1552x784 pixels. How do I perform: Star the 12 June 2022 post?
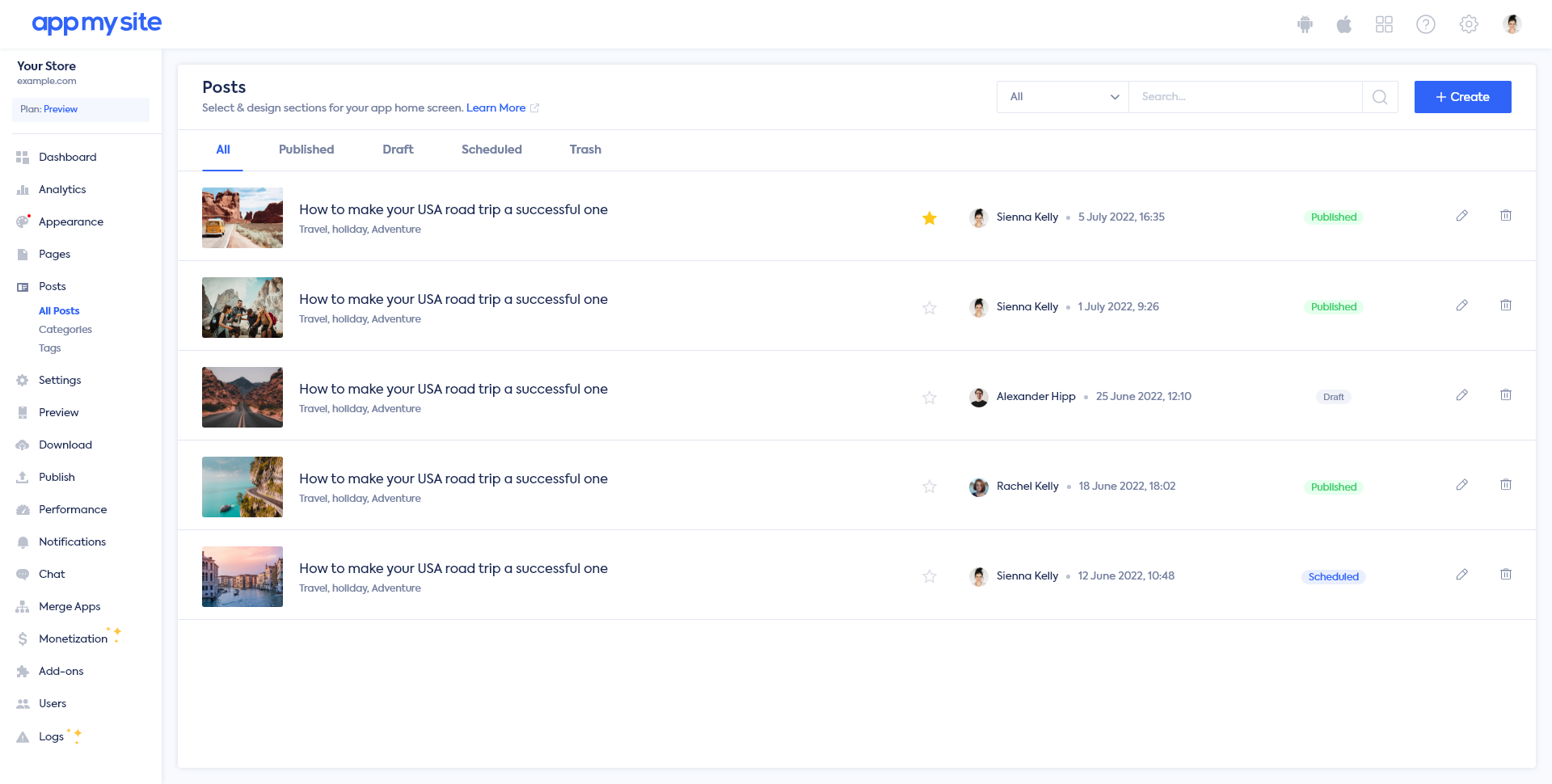[930, 576]
